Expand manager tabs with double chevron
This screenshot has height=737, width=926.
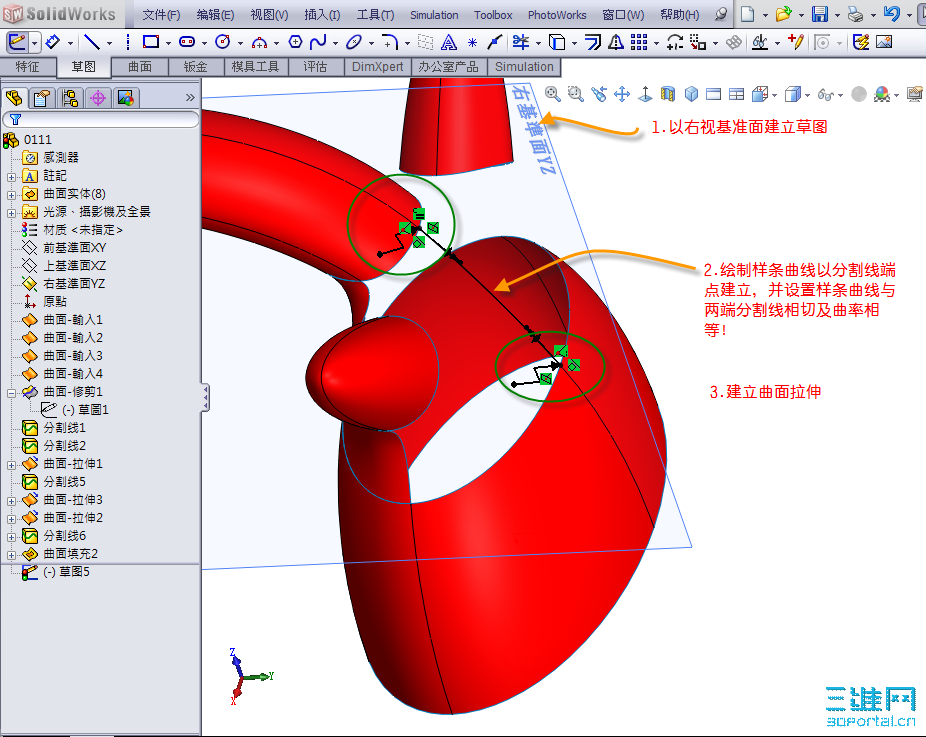pos(190,97)
